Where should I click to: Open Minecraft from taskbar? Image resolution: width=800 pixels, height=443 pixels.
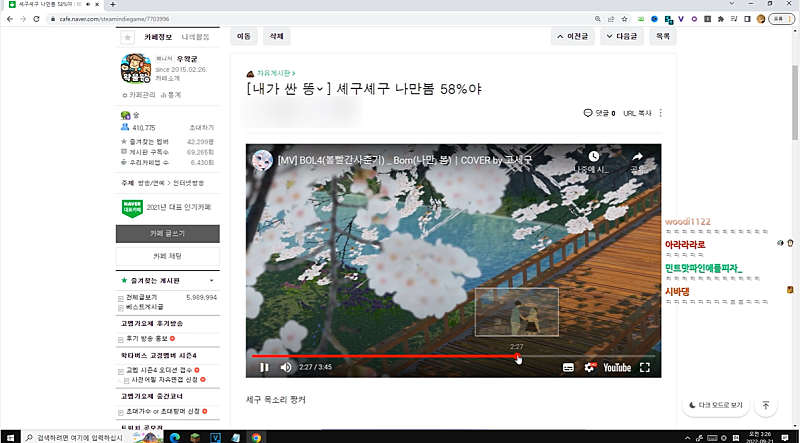(x=195, y=437)
